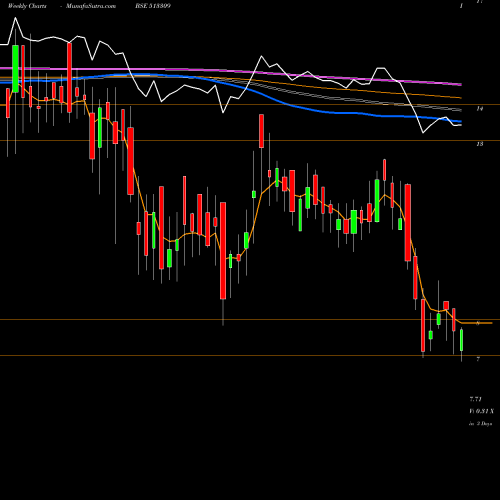Click the '13' price axis label
The width and height of the screenshot is (500, 500).
click(480, 144)
